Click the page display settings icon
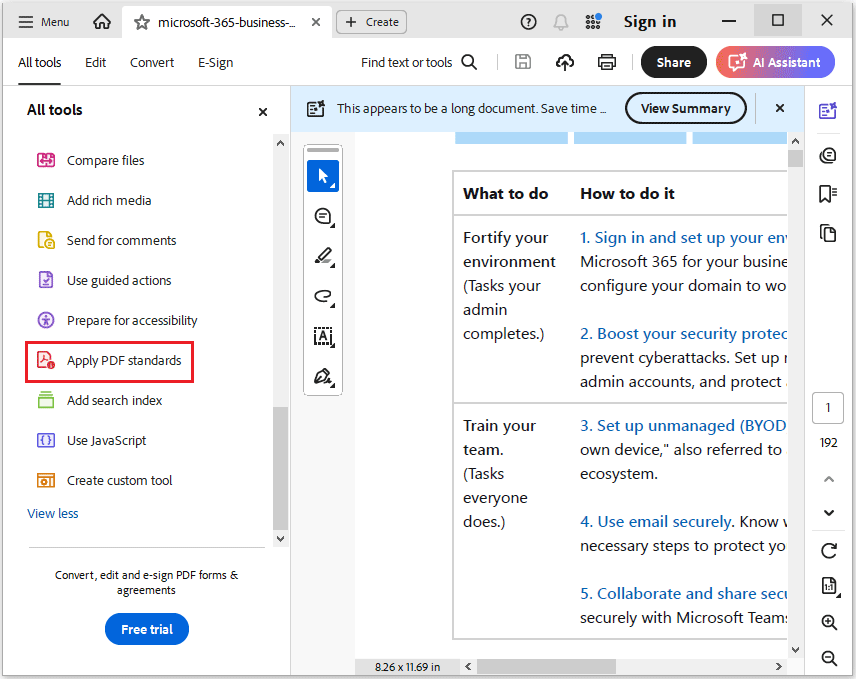Viewport: 856px width, 679px height. pyautogui.click(x=829, y=586)
